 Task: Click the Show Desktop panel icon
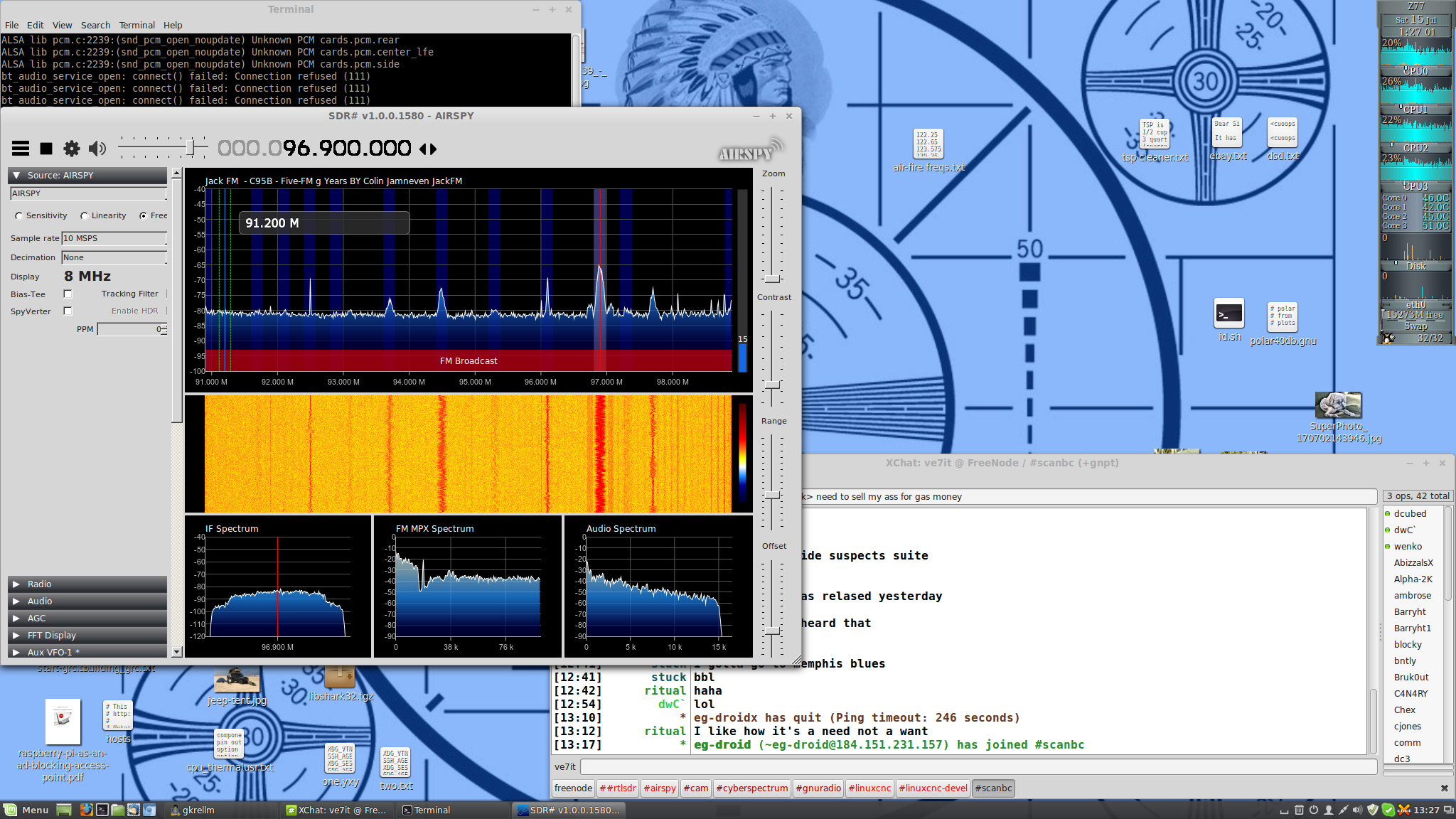click(64, 810)
